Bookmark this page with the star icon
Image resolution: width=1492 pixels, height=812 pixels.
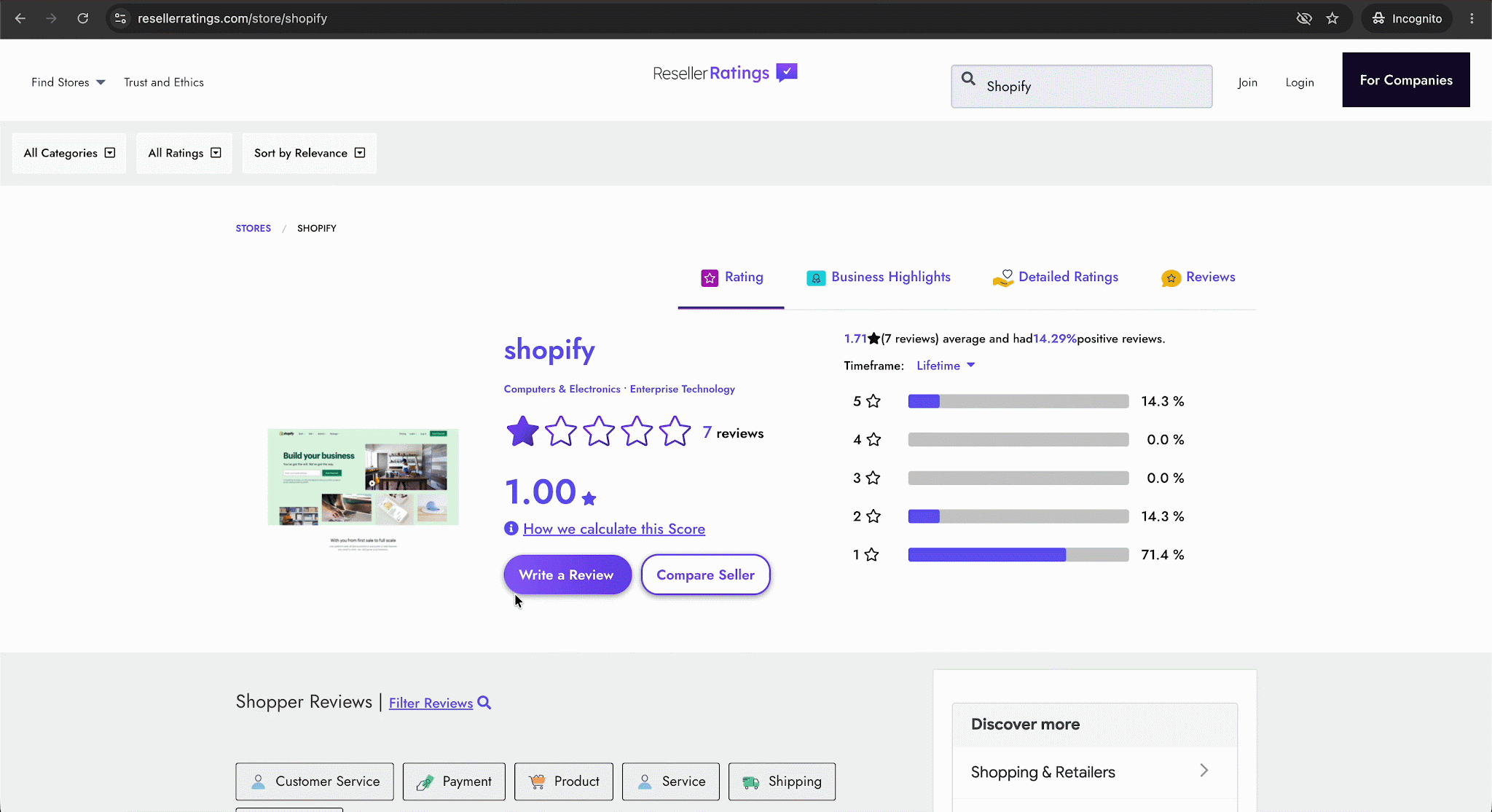coord(1332,18)
